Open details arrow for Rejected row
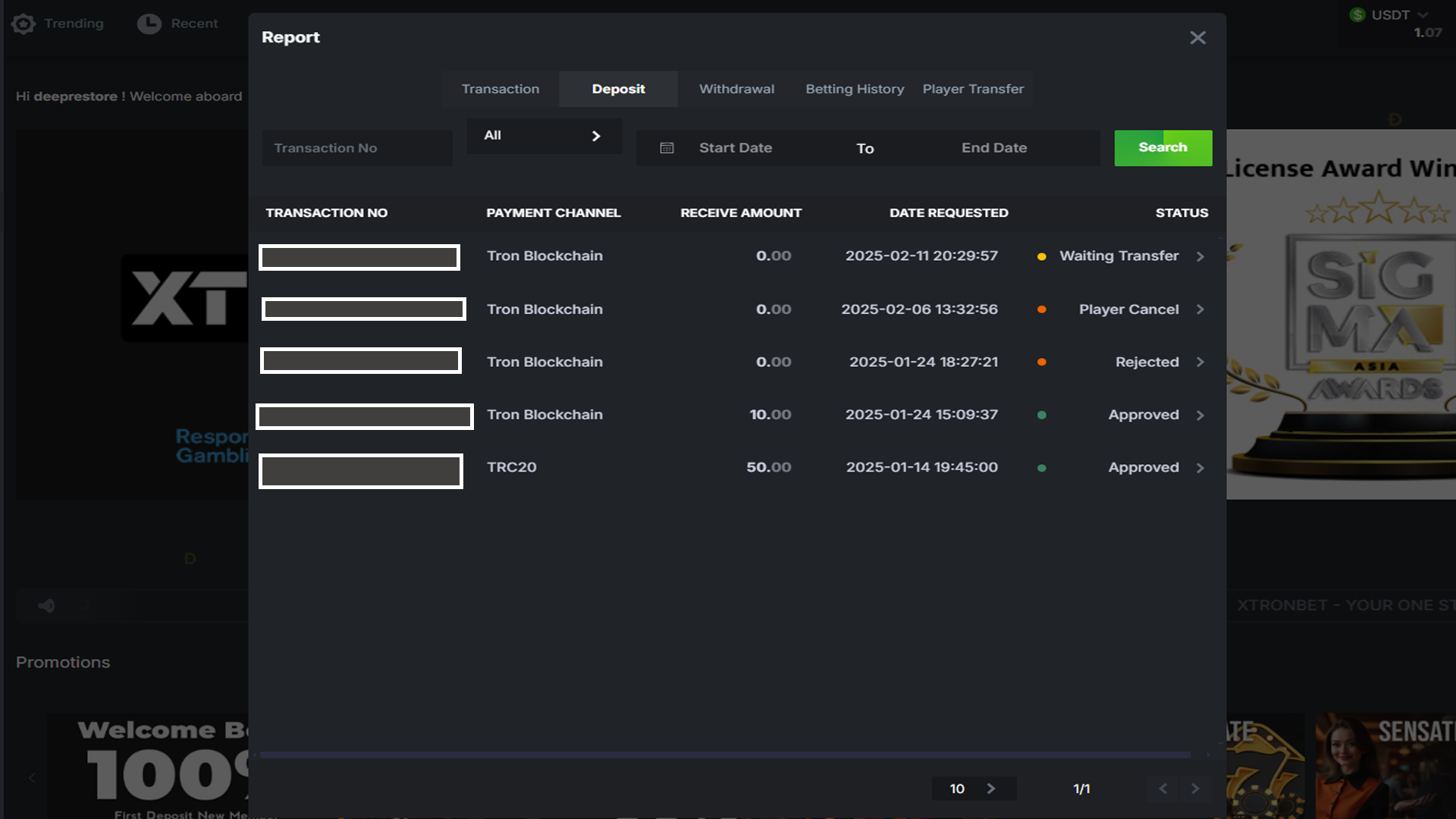The width and height of the screenshot is (1456, 819). pos(1200,362)
